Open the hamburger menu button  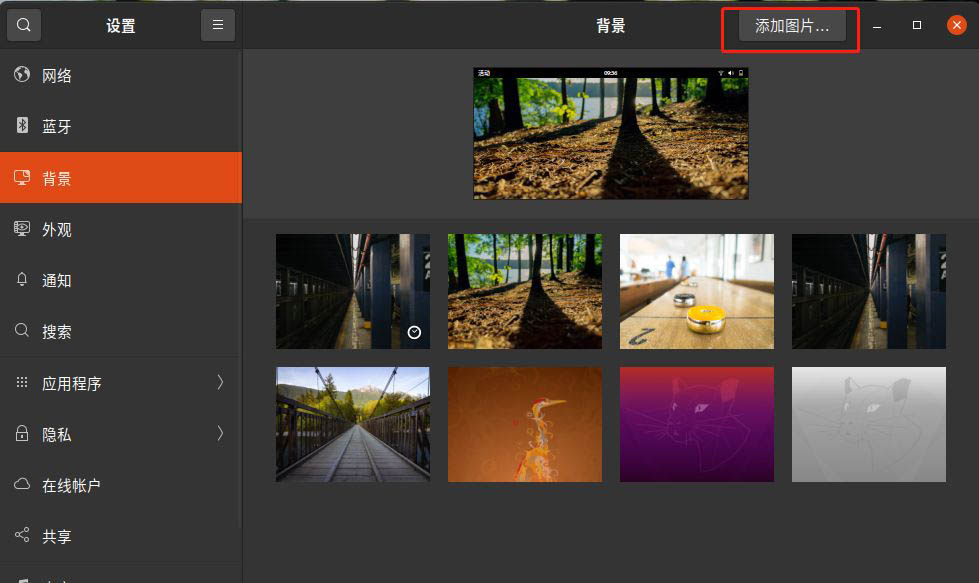tap(218, 25)
